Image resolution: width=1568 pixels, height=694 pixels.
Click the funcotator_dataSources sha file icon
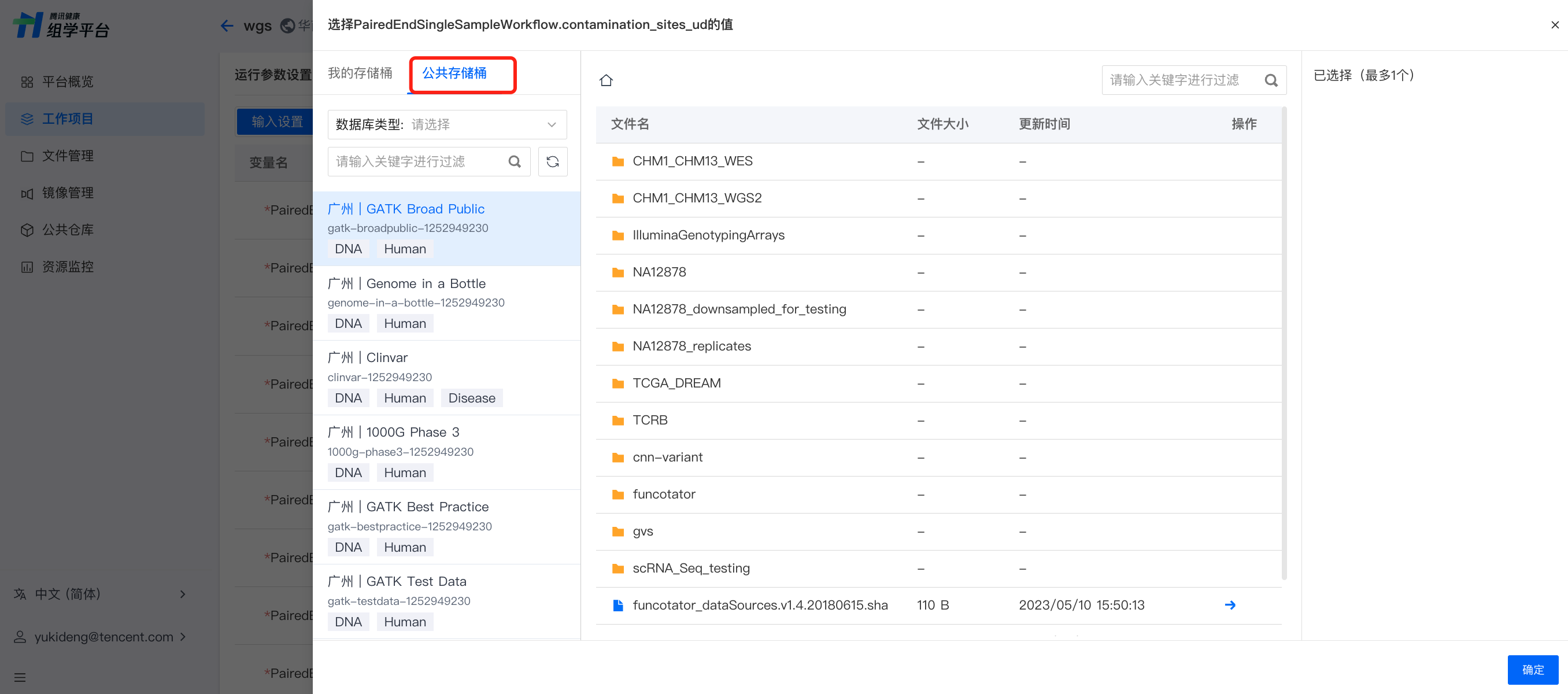(618, 605)
